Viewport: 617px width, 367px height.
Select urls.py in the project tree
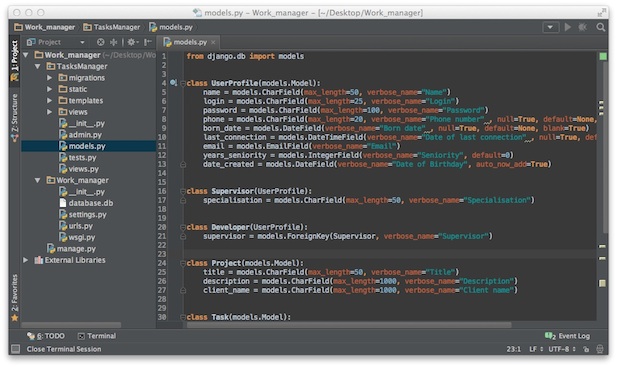tap(76, 226)
